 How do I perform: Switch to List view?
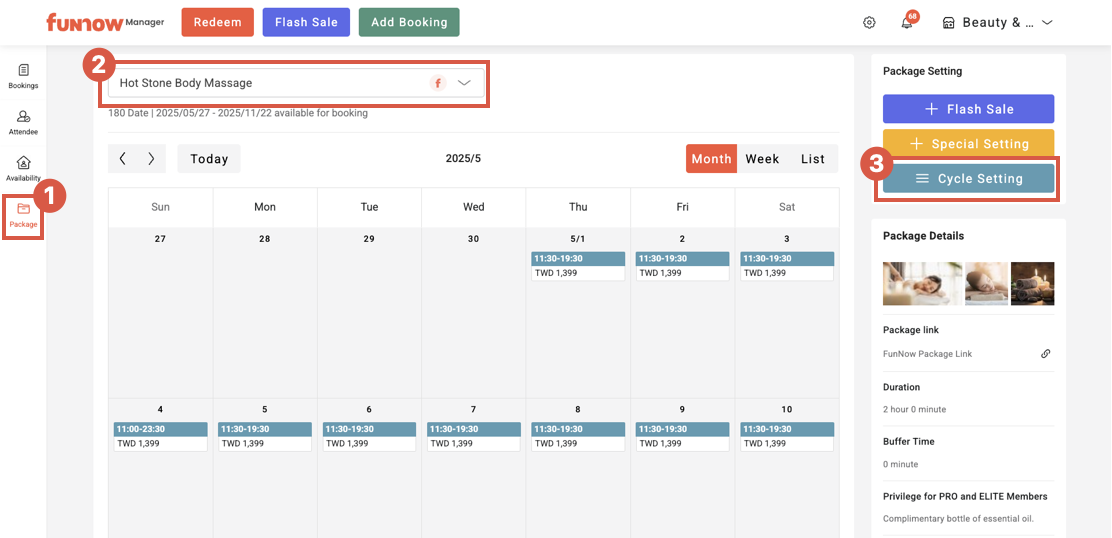[x=813, y=159]
